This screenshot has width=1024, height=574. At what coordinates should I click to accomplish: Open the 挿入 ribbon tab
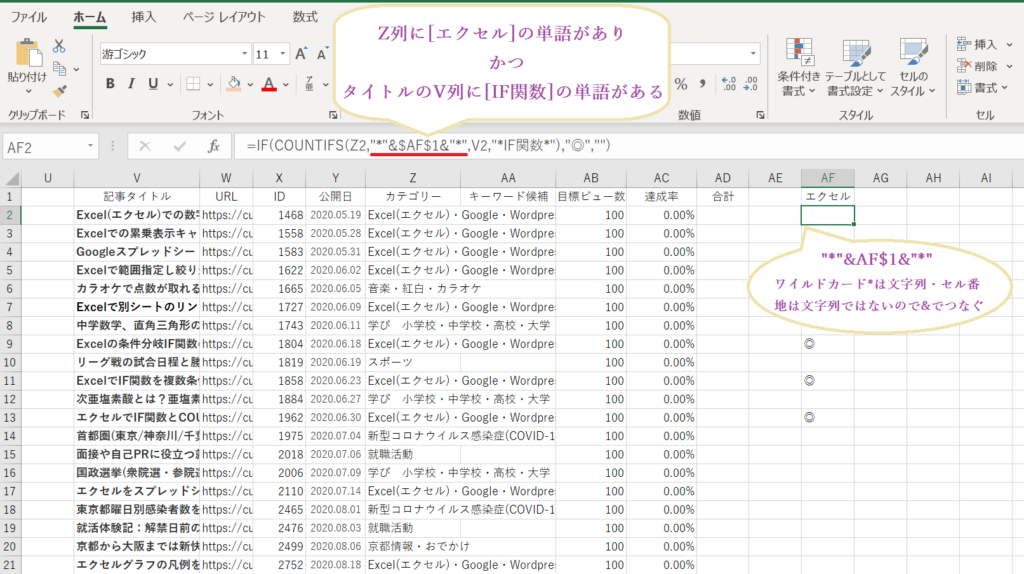[144, 17]
